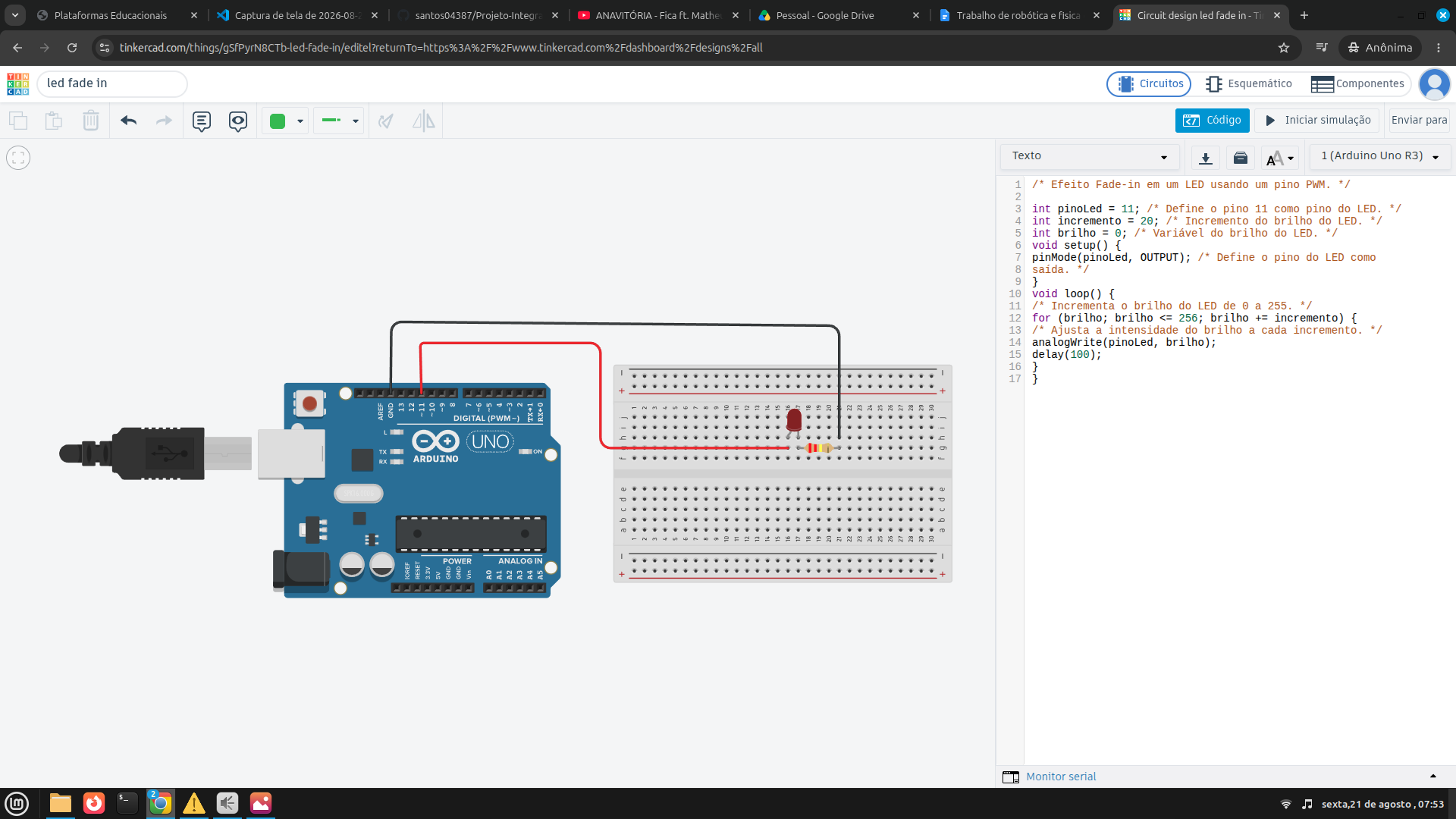
Task: Click the Enviar para button
Action: tap(1419, 121)
